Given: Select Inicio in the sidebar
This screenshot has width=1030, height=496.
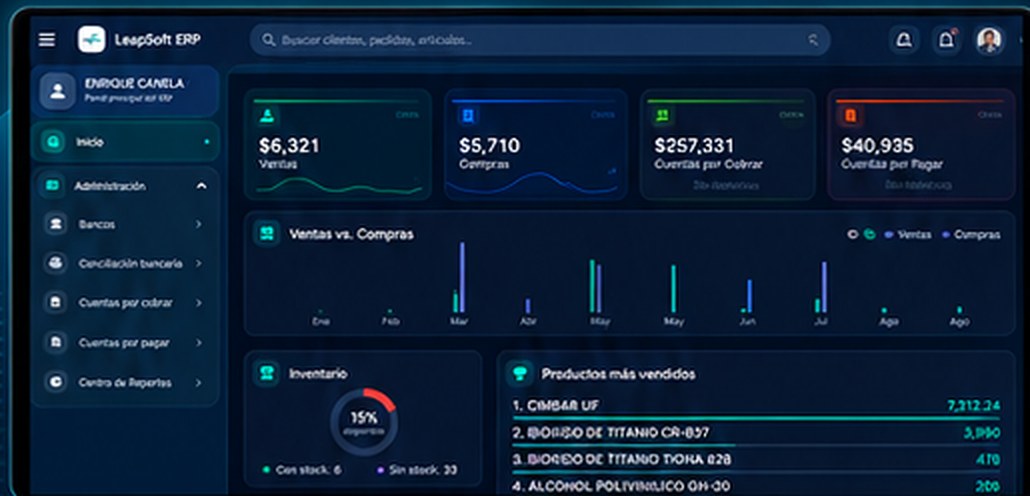Looking at the screenshot, I should click(x=125, y=142).
